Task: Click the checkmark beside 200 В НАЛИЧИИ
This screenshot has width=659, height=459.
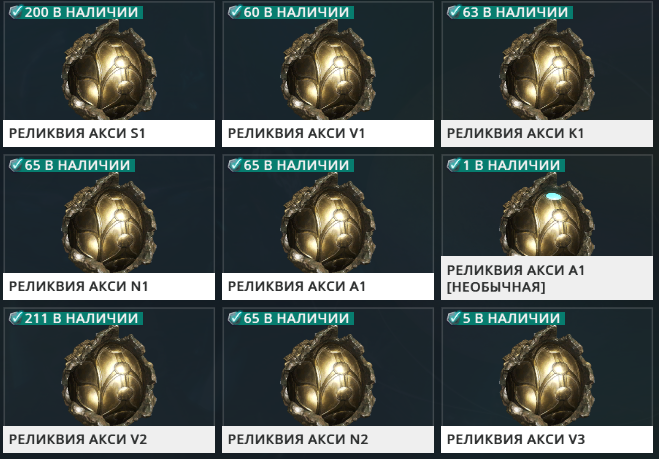Action: (x=16, y=12)
